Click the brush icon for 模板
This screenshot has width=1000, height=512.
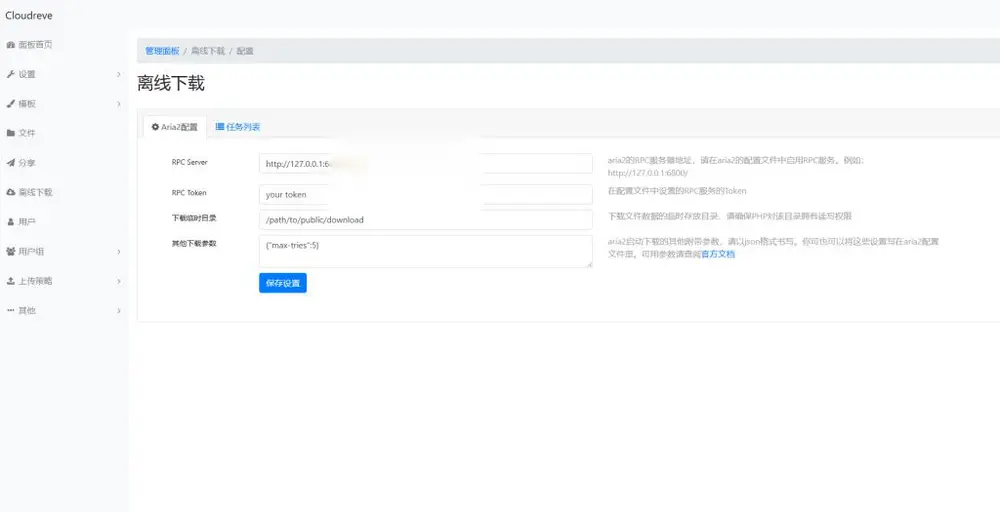click(10, 103)
